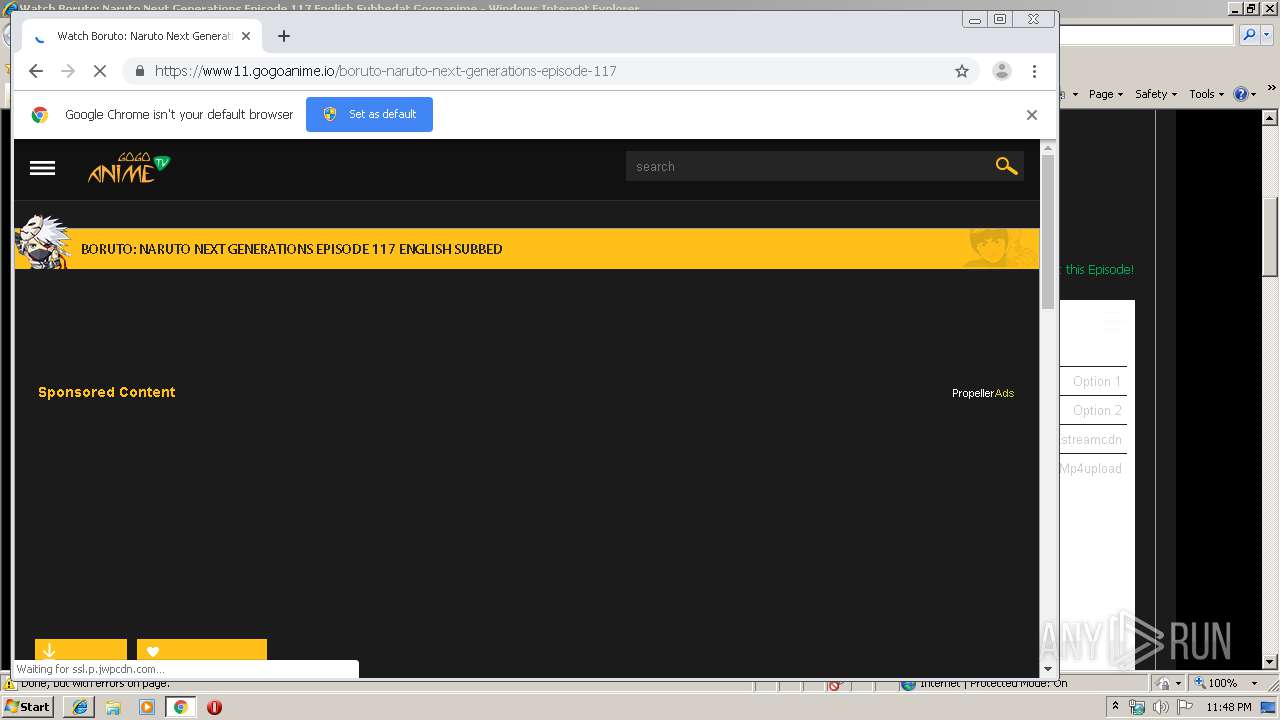The image size is (1280, 720).
Task: Show hidden system tray icons
Action: 1115,707
